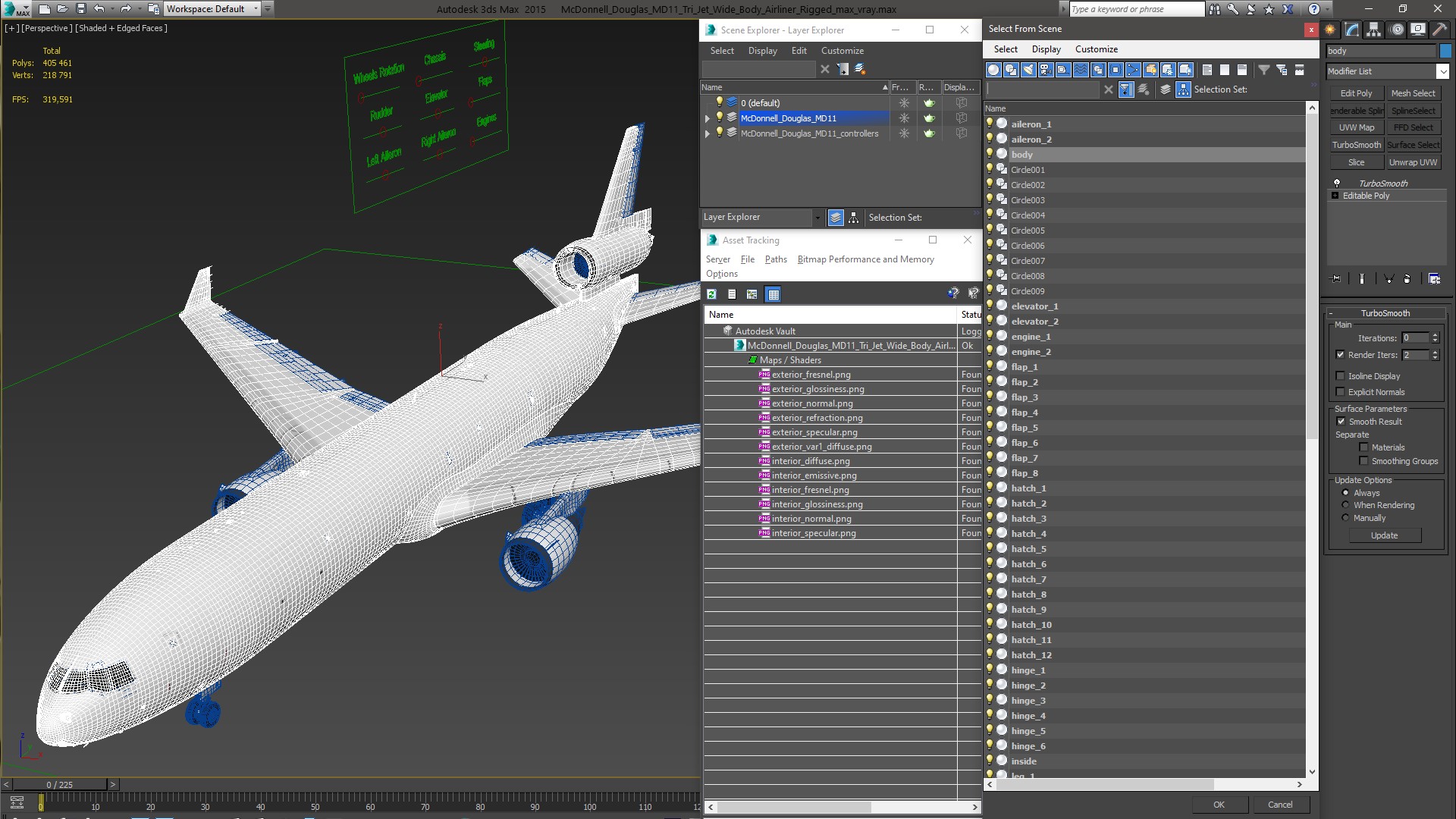Screen dimensions: 1456x819
Task: Click the new scene icon in the title bar
Action: 44,9
